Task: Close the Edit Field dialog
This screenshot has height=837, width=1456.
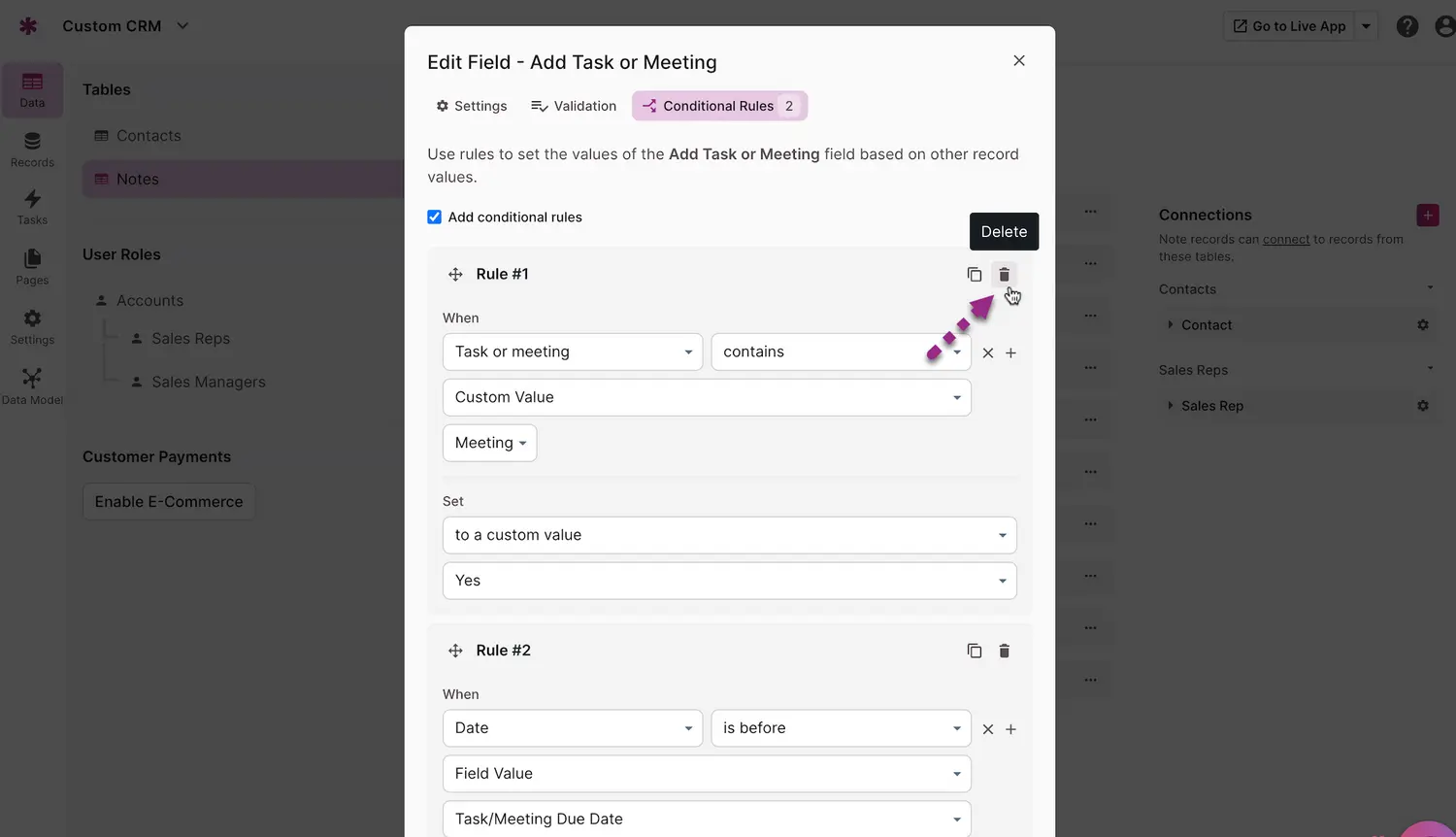Action: [1019, 60]
